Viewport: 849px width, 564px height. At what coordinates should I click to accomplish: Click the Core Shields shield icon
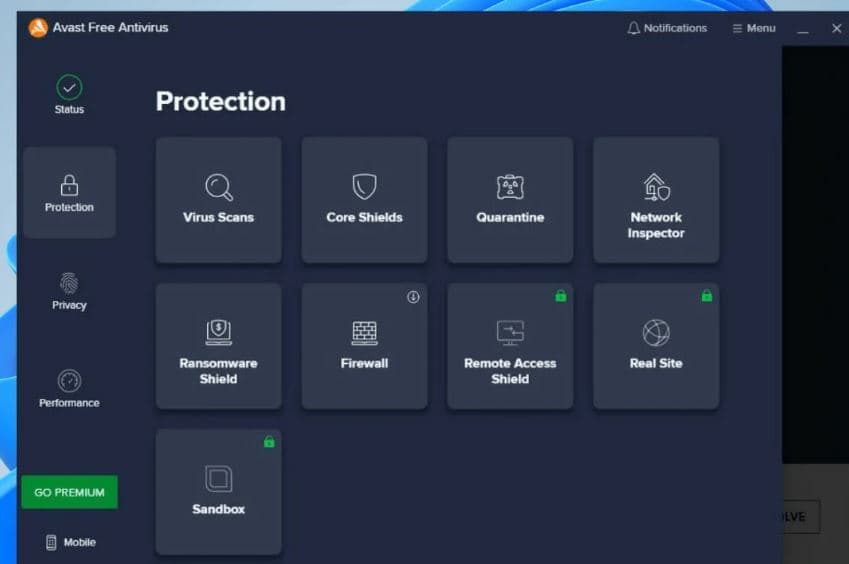364,187
